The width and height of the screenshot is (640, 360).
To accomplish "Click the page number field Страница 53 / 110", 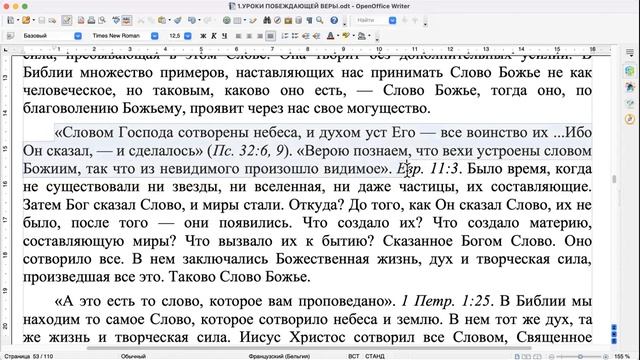I will [x=29, y=356].
